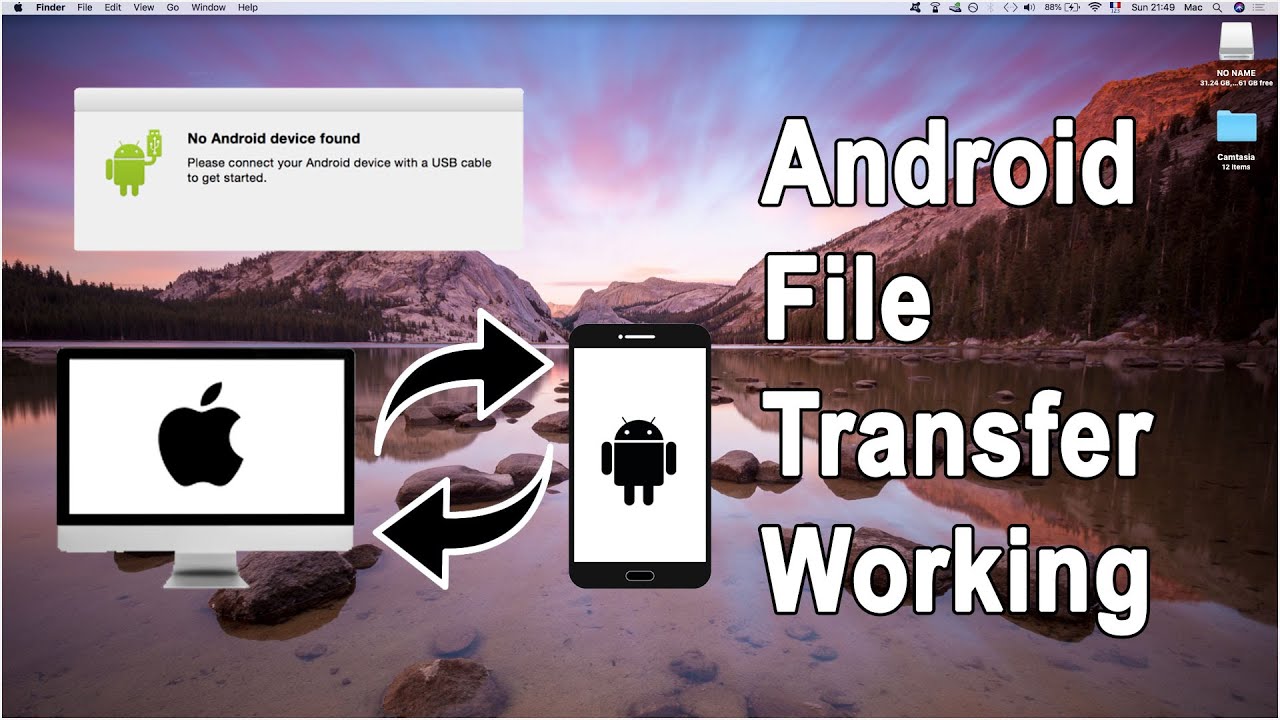Viewport: 1280px width, 720px height.
Task: Open the Window menu
Action: 208,7
